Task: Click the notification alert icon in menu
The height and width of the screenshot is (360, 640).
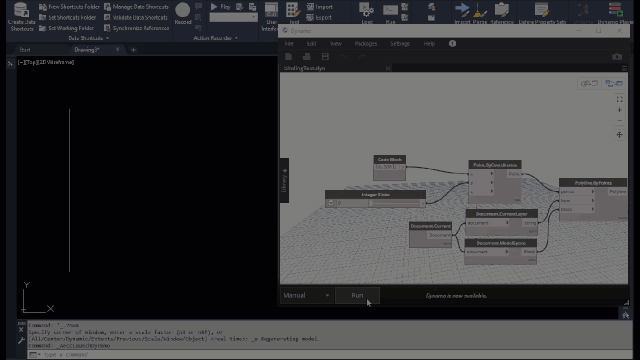Action: [452, 44]
